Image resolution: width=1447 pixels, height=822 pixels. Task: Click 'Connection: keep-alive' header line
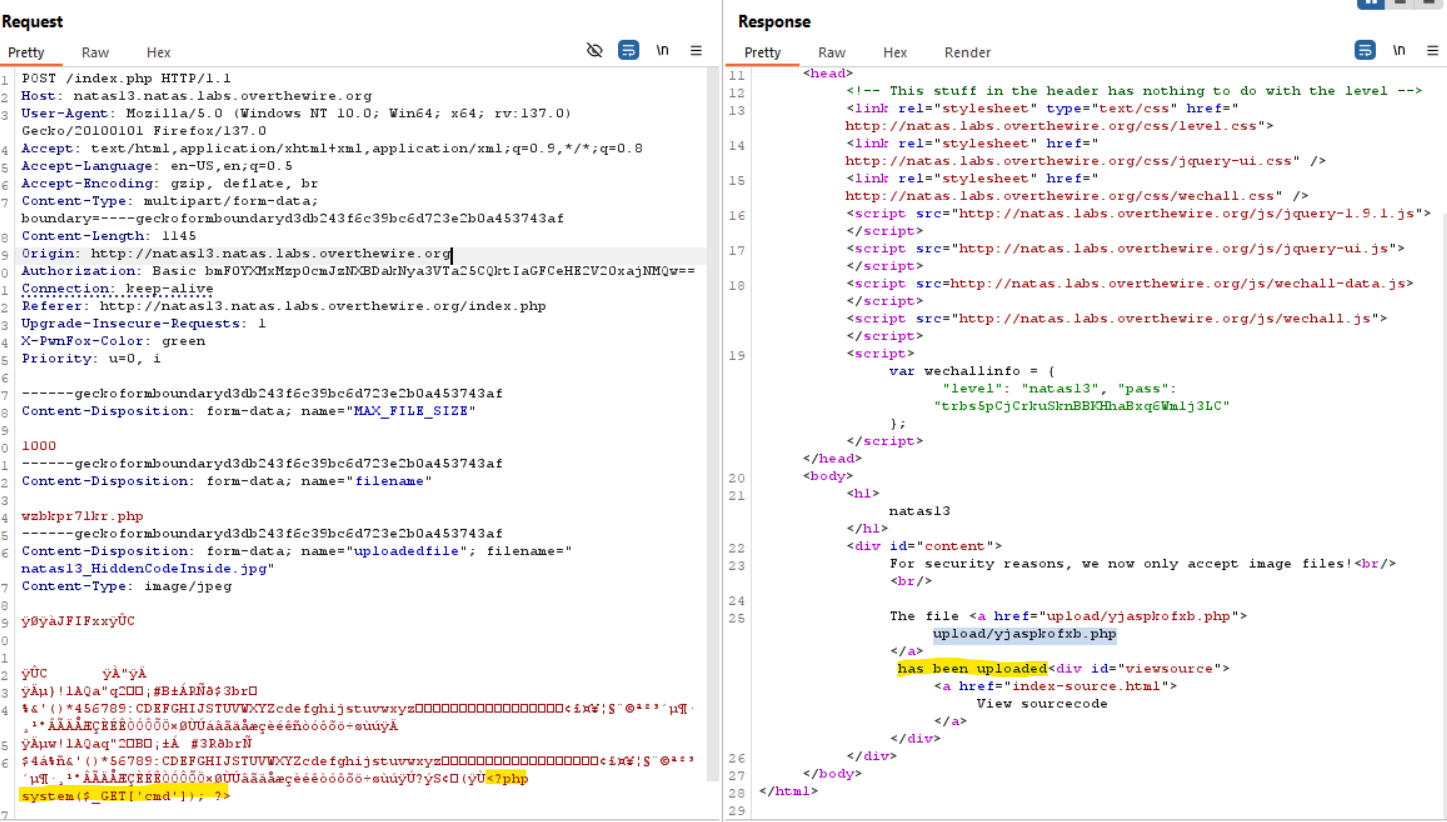[117, 289]
